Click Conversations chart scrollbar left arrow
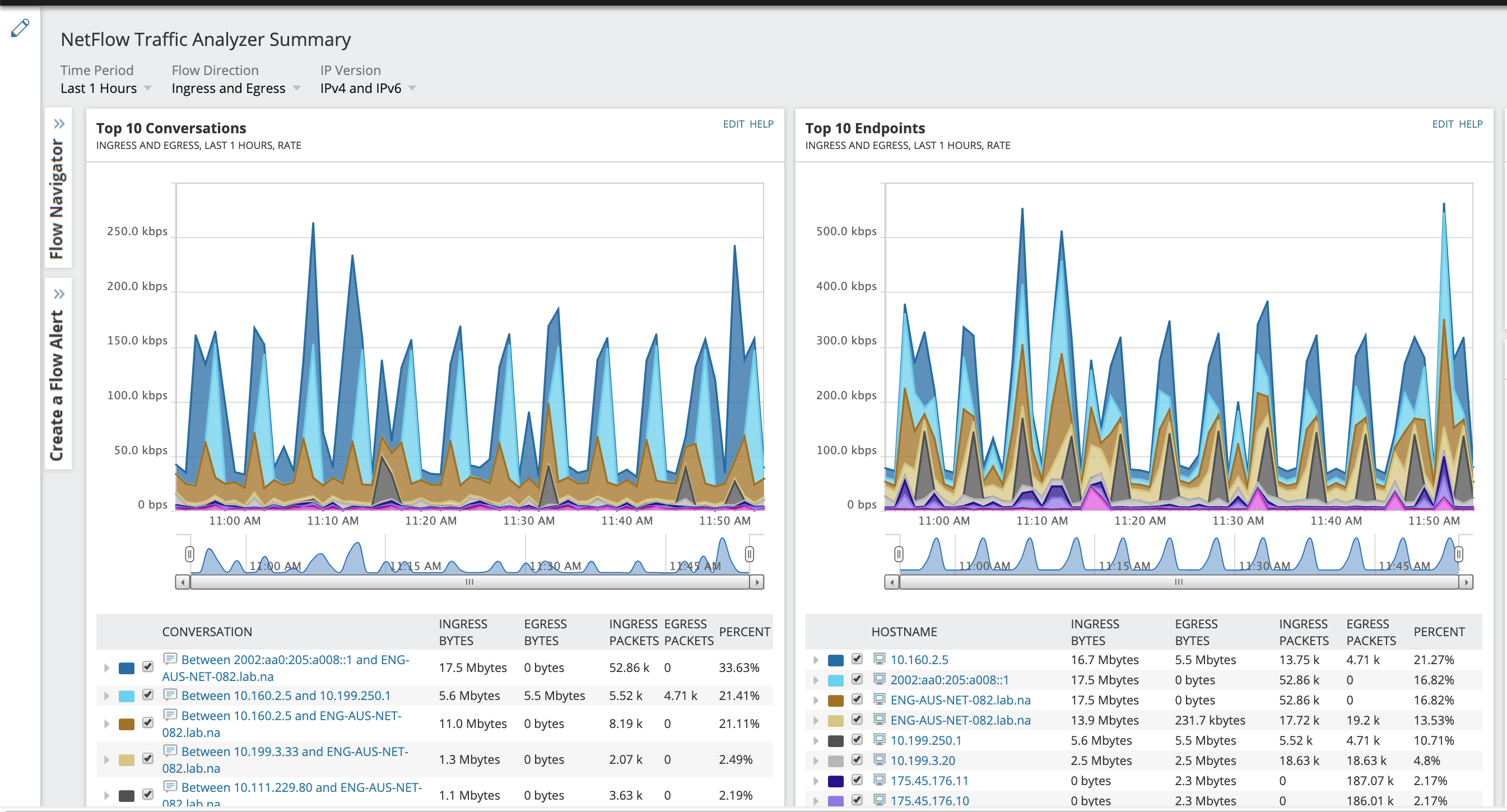The width and height of the screenshot is (1507, 812). 183,582
